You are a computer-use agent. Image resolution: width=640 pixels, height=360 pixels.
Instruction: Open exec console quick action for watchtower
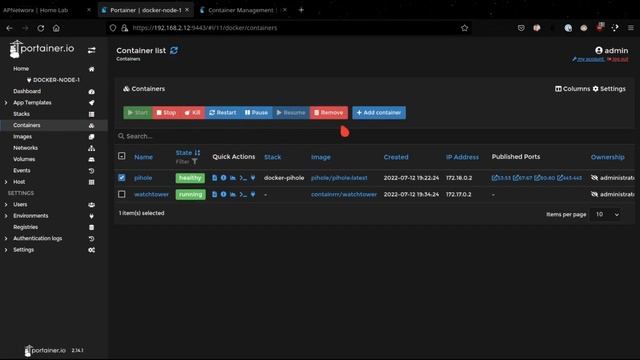[x=243, y=194]
